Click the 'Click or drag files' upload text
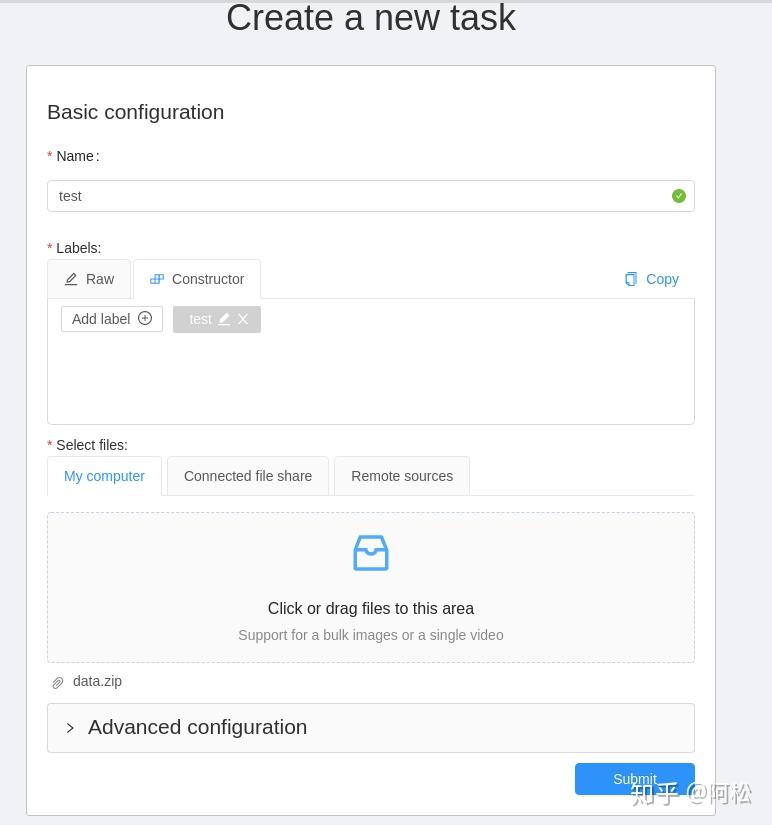Image resolution: width=772 pixels, height=825 pixels. (x=371, y=608)
